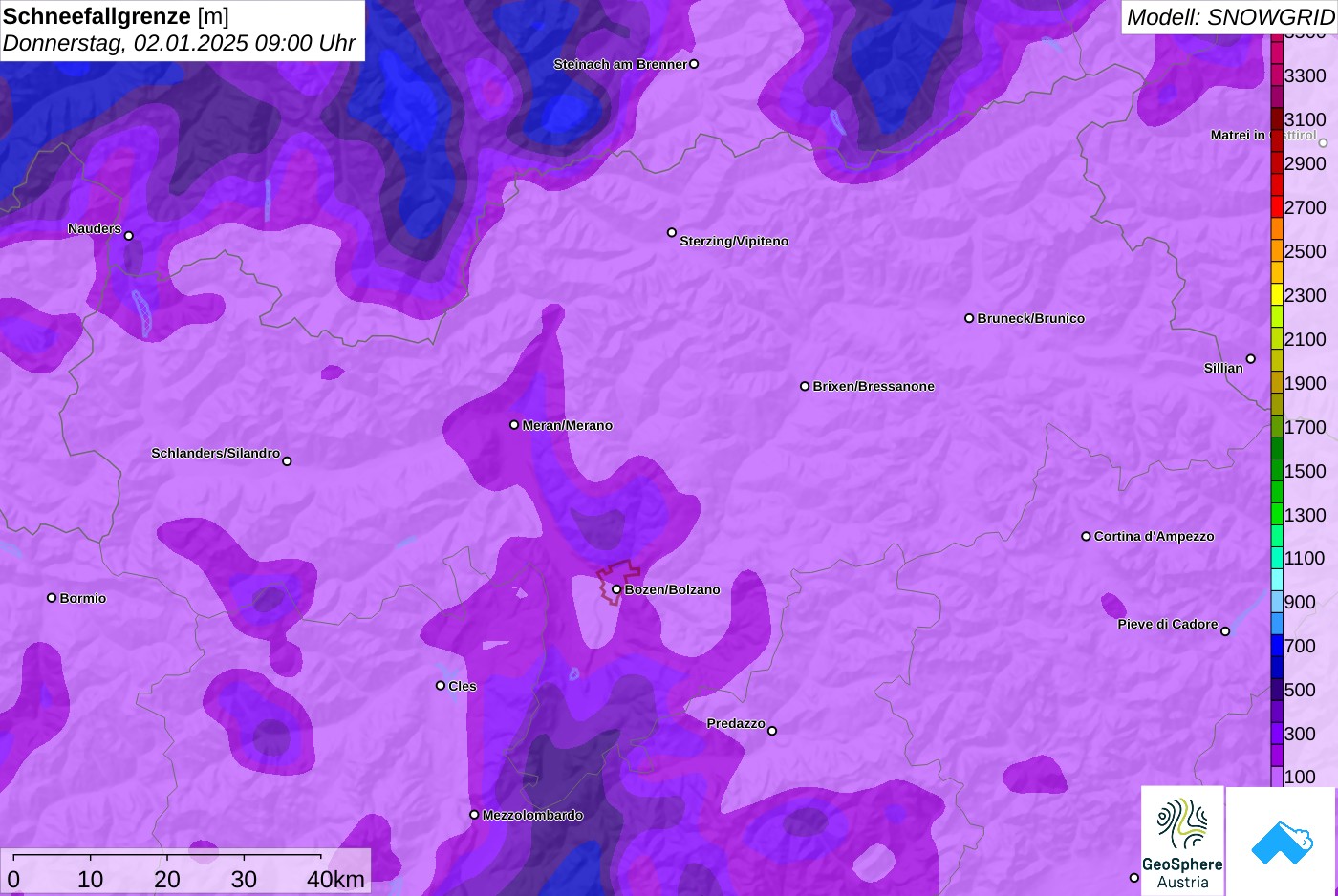Click the Modell: SNOWGRID label
This screenshot has height=896, width=1338.
pyautogui.click(x=1230, y=17)
